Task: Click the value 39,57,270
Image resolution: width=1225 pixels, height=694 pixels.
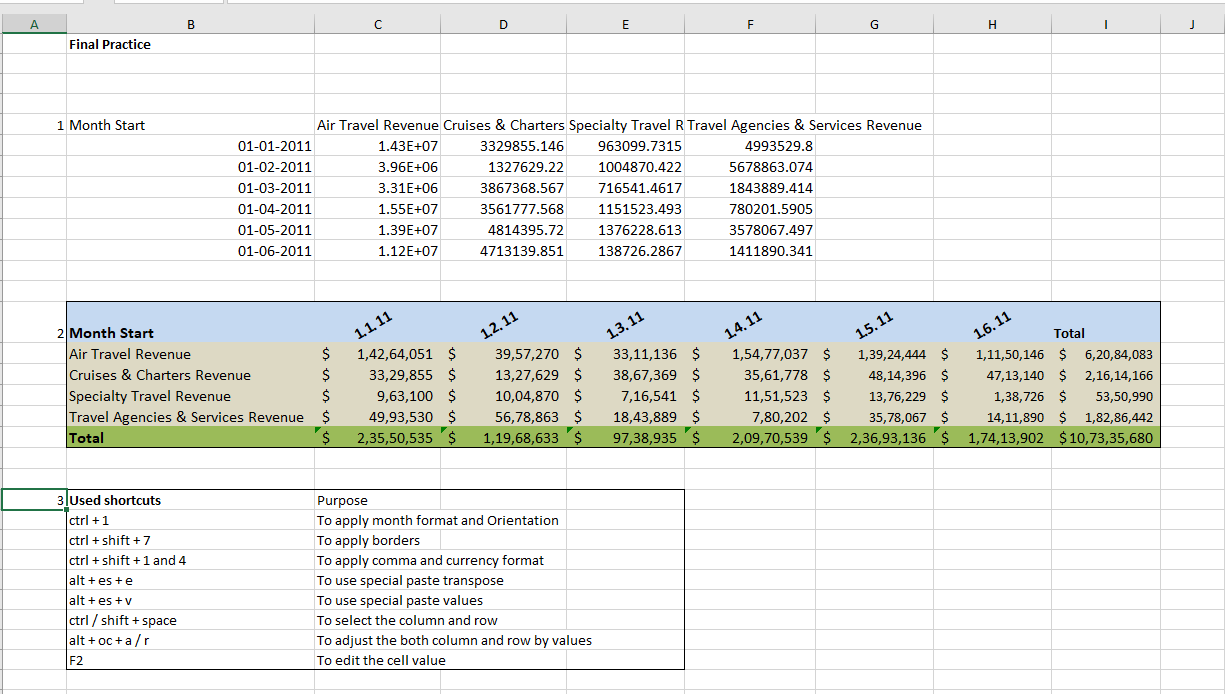Action: click(x=503, y=354)
